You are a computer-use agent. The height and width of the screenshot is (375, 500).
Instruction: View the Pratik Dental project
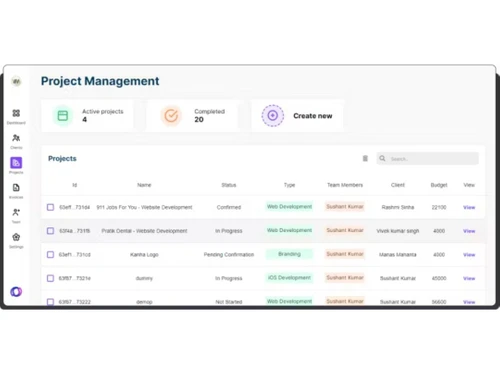click(469, 231)
